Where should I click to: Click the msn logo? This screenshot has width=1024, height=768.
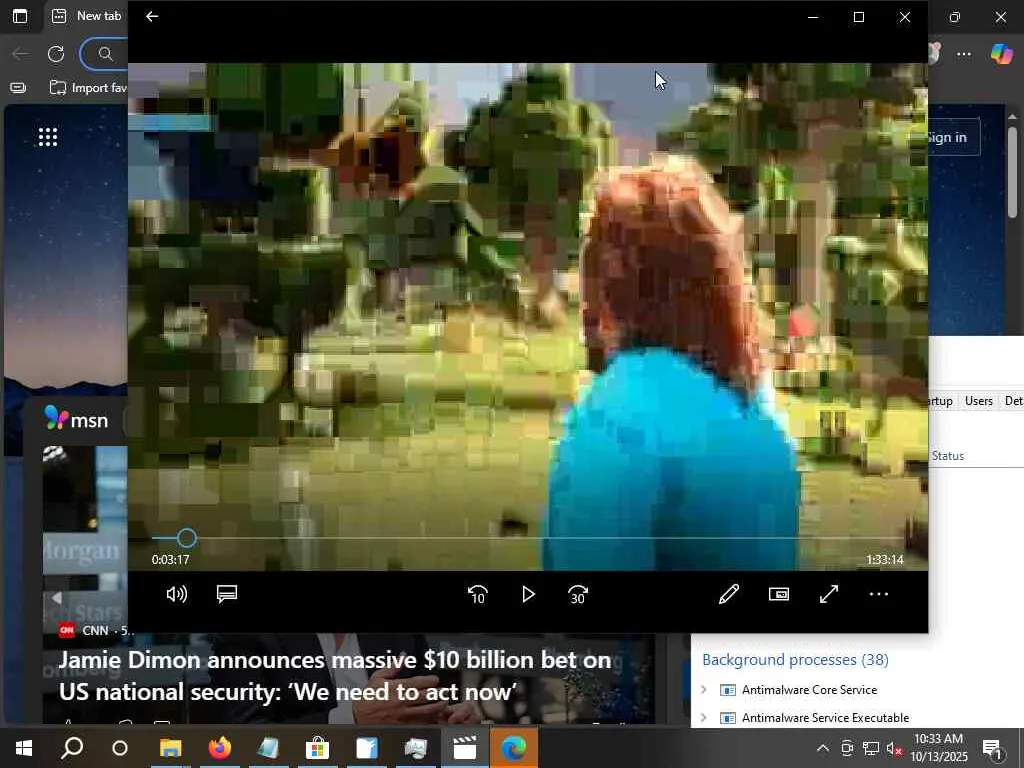tap(76, 419)
